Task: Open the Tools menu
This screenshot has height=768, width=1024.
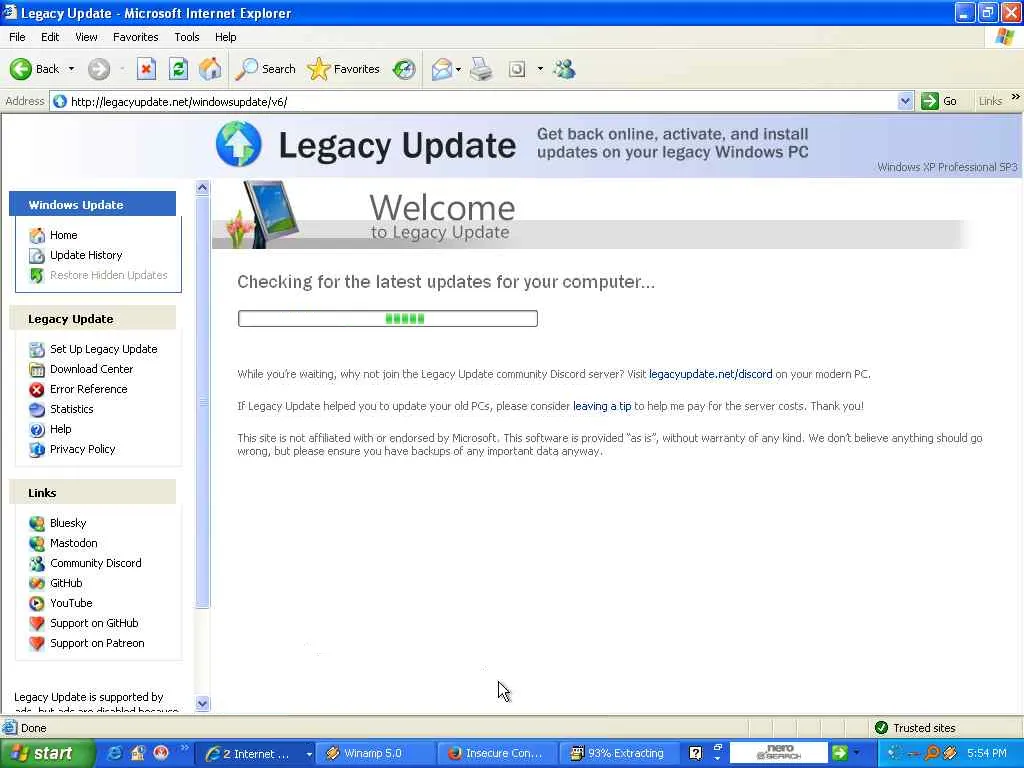Action: pos(186,37)
